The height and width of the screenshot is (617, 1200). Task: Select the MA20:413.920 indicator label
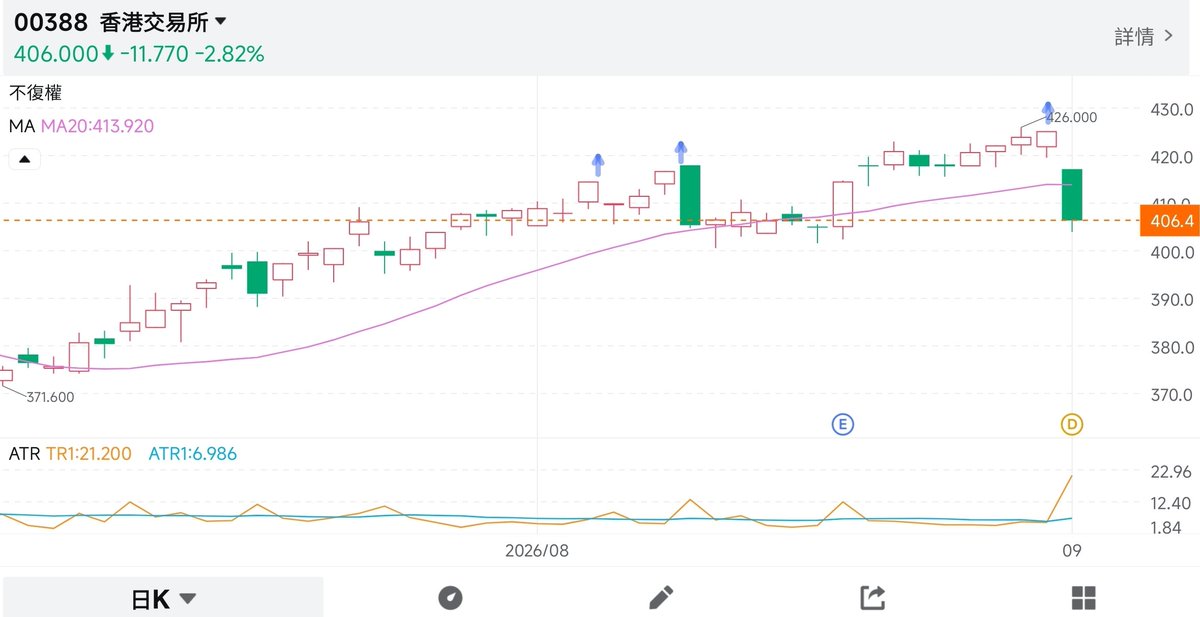(x=97, y=126)
